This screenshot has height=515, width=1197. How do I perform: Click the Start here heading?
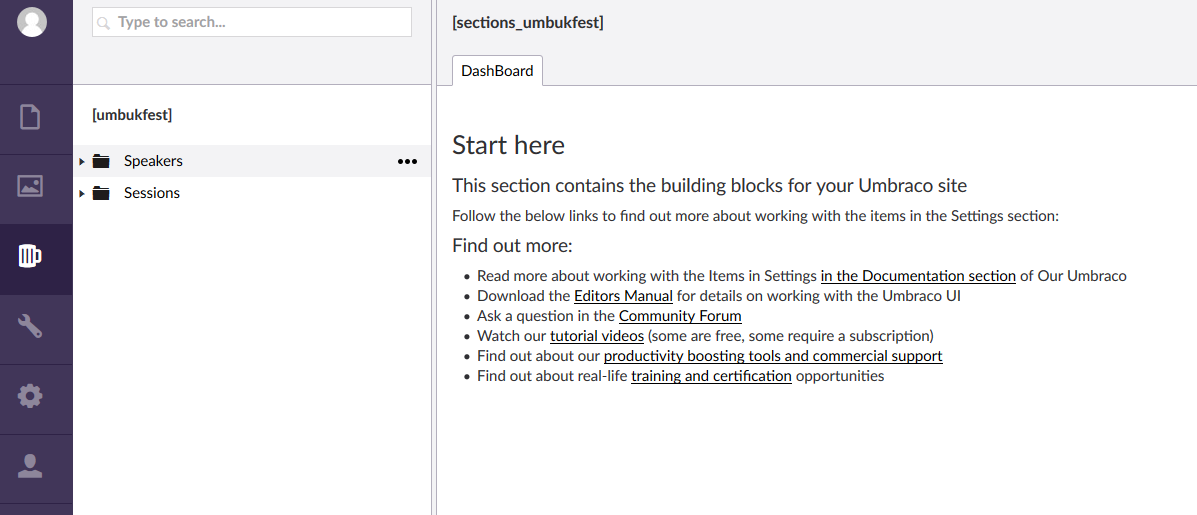pyautogui.click(x=508, y=144)
